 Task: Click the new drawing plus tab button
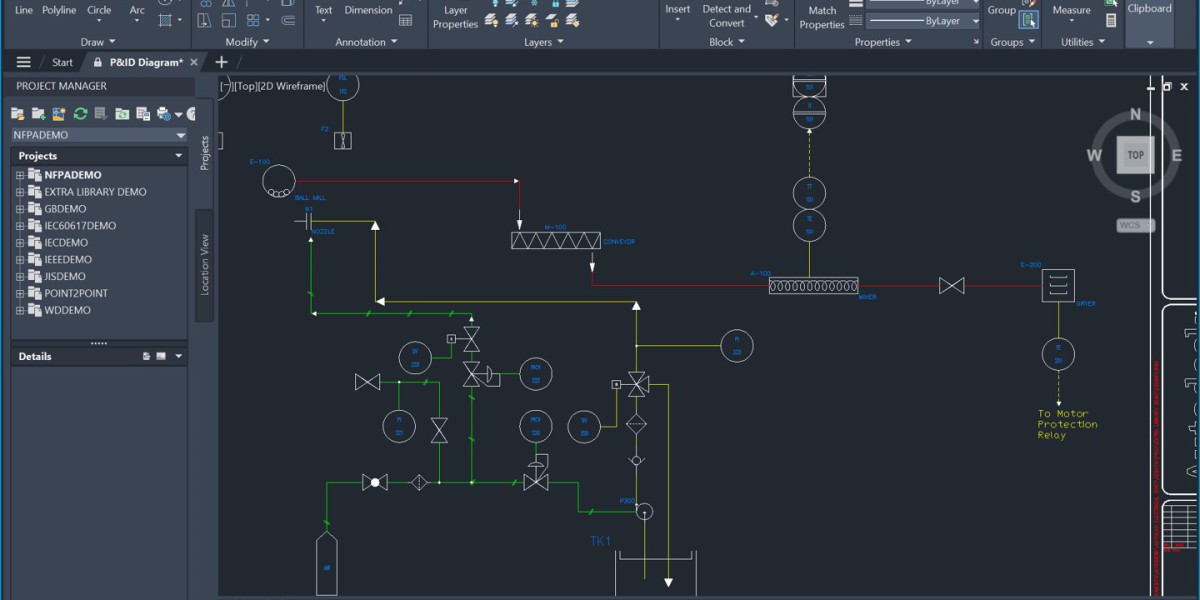222,62
